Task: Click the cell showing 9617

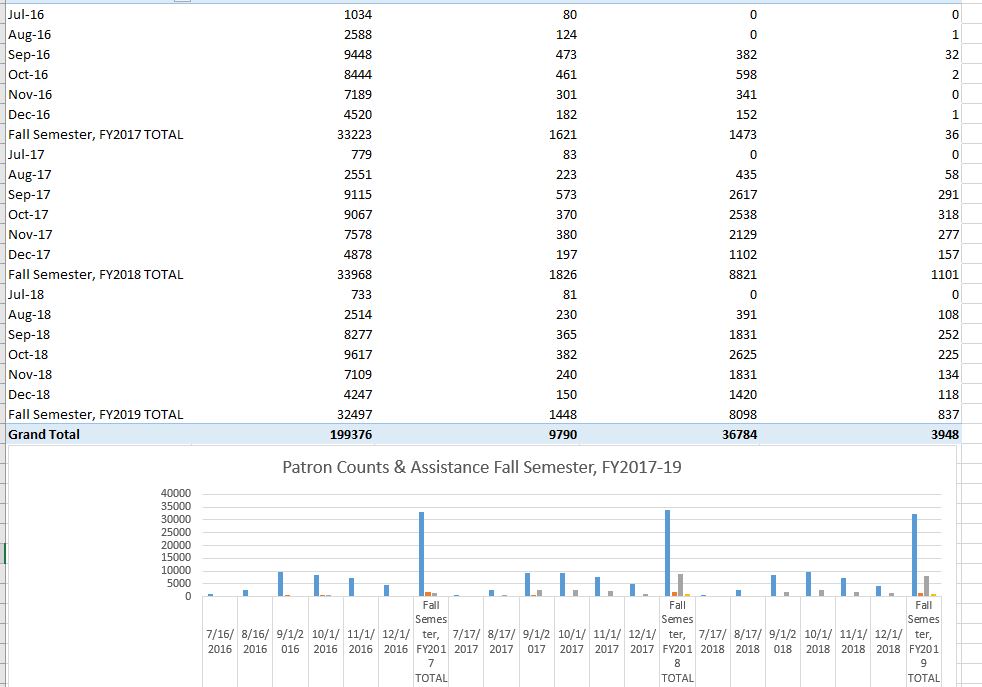Action: pyautogui.click(x=358, y=355)
